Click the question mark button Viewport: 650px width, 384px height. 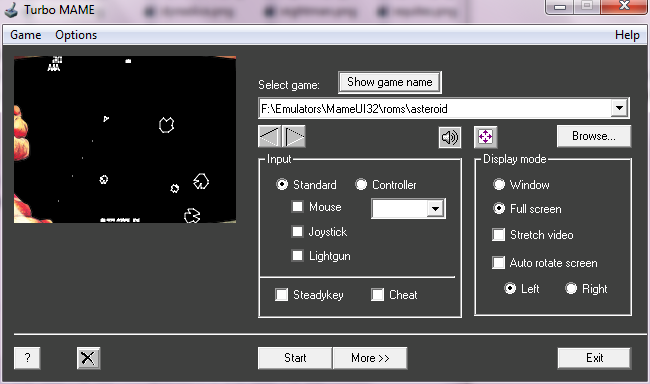coord(27,358)
